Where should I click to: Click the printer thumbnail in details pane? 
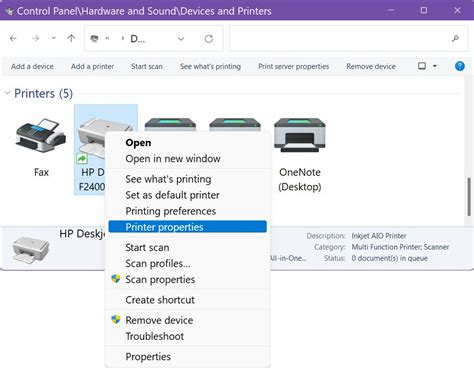(31, 249)
